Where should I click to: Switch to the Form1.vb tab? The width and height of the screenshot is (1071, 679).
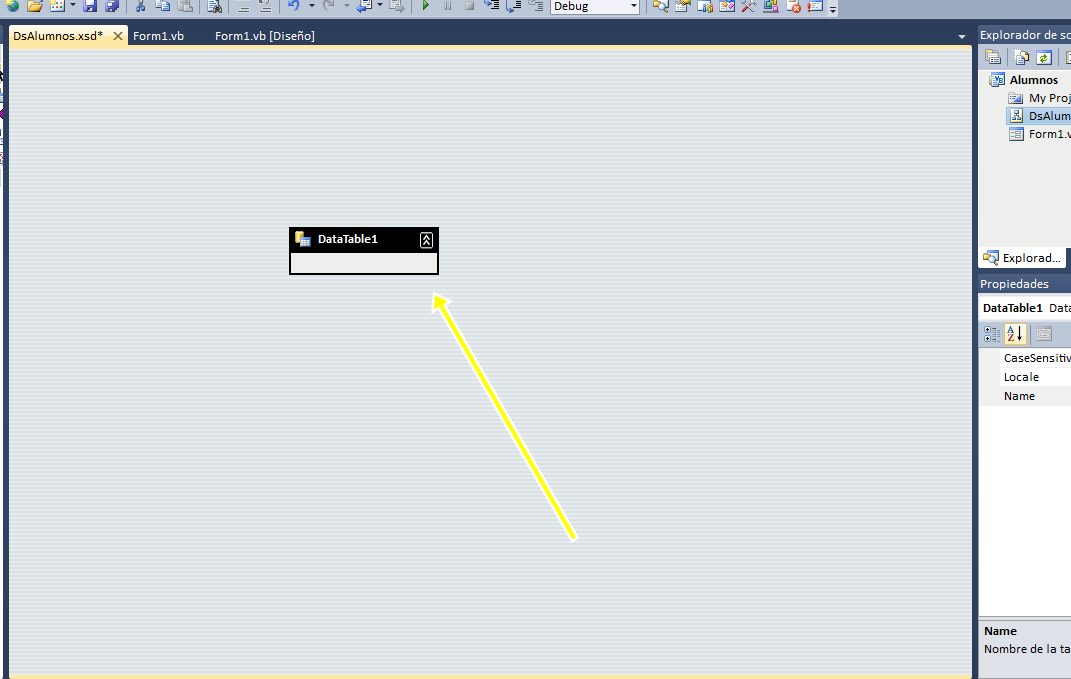158,35
